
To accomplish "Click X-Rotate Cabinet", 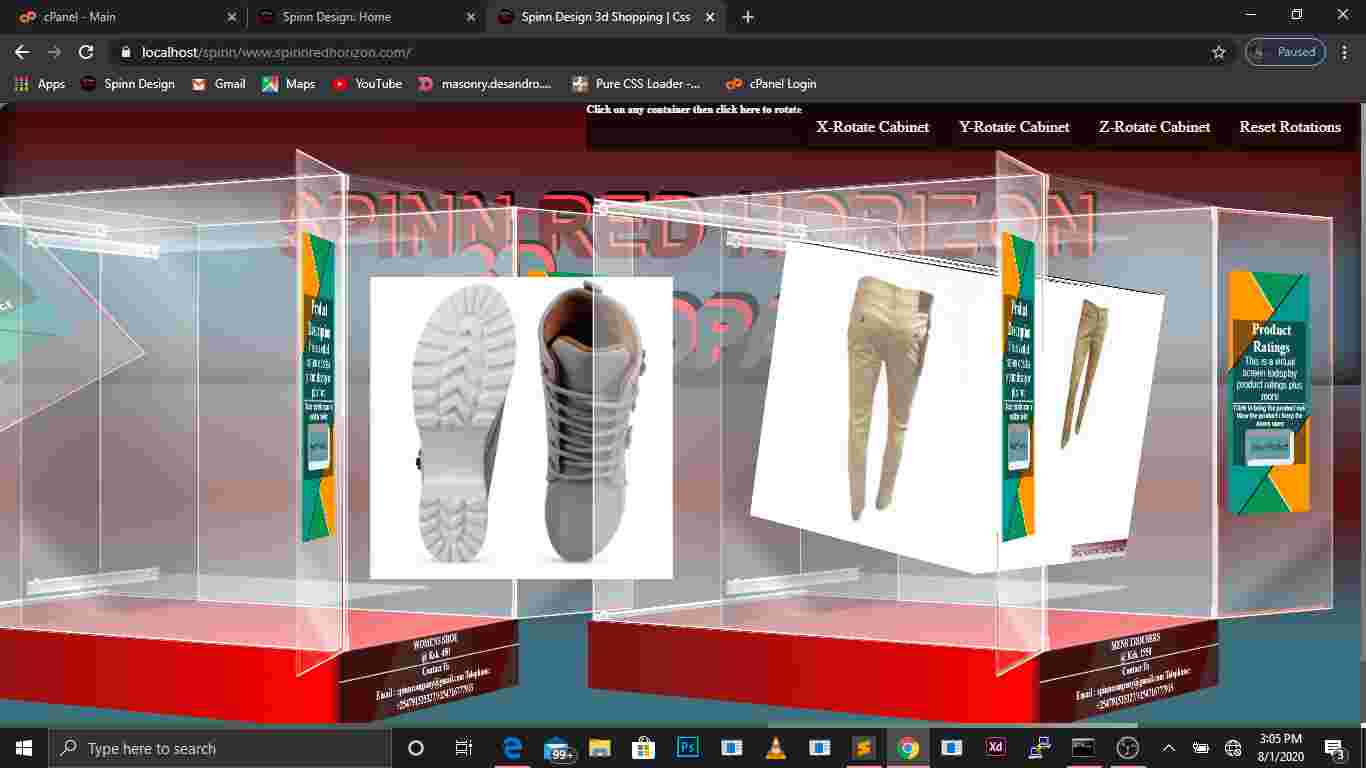I will click(872, 127).
